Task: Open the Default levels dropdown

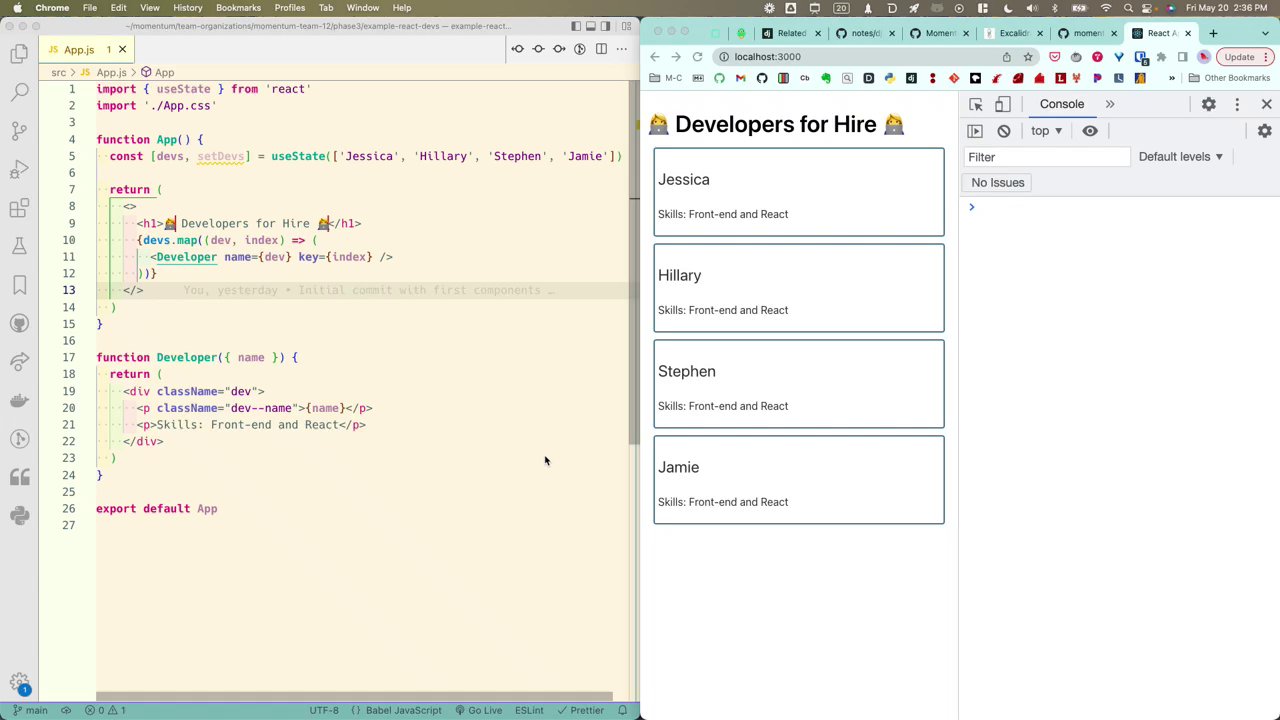Action: 1180,157
